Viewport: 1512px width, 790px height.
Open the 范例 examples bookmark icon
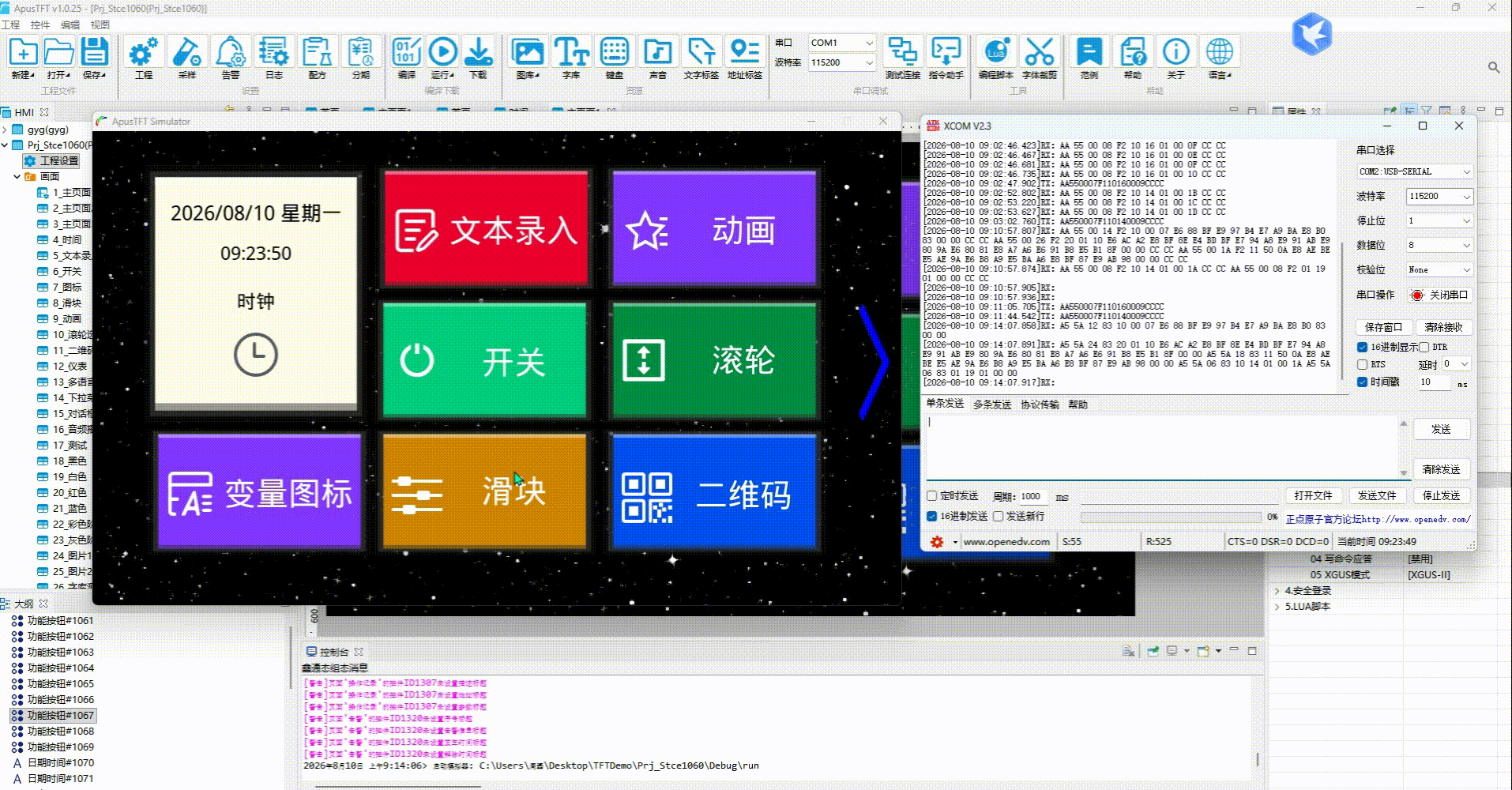pyautogui.click(x=1089, y=52)
